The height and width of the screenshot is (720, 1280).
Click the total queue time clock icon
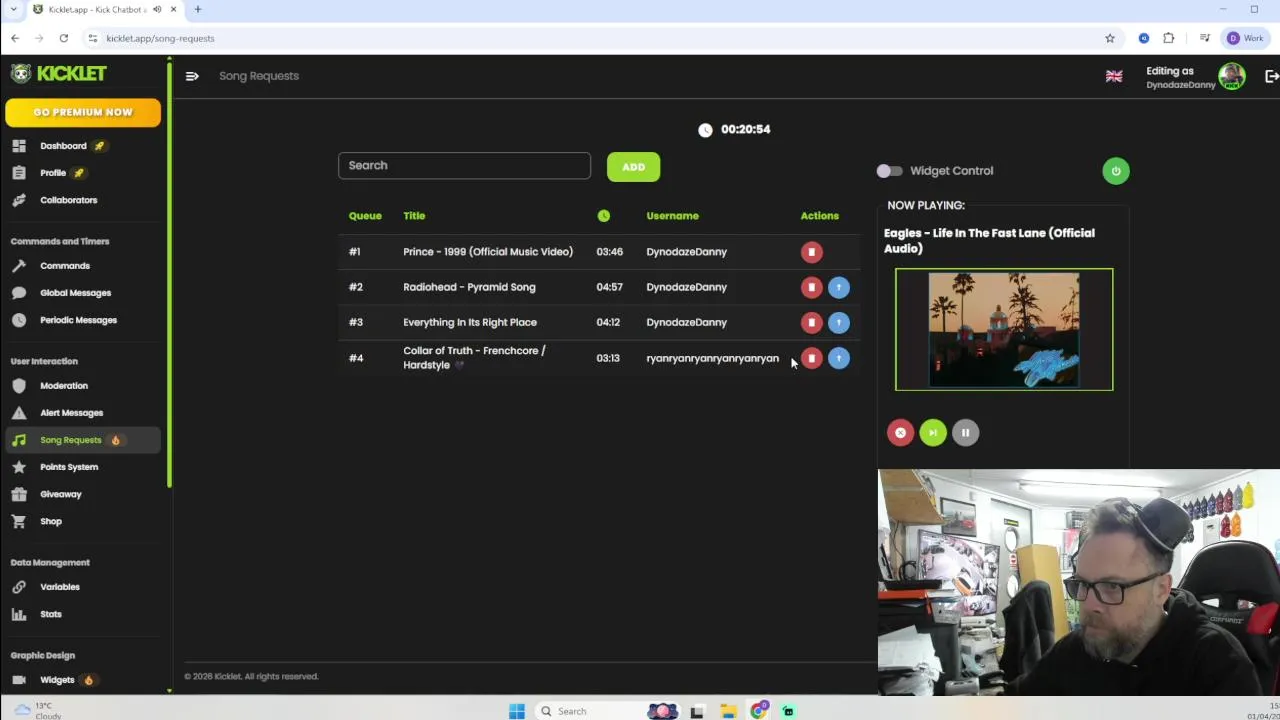705,130
